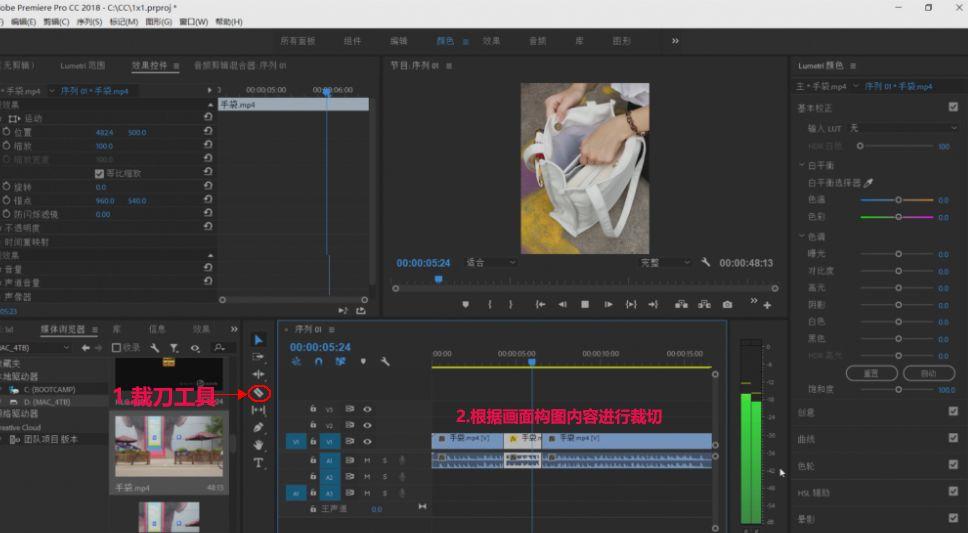The image size is (968, 533).
Task: Click the Extract button
Action: (704, 304)
